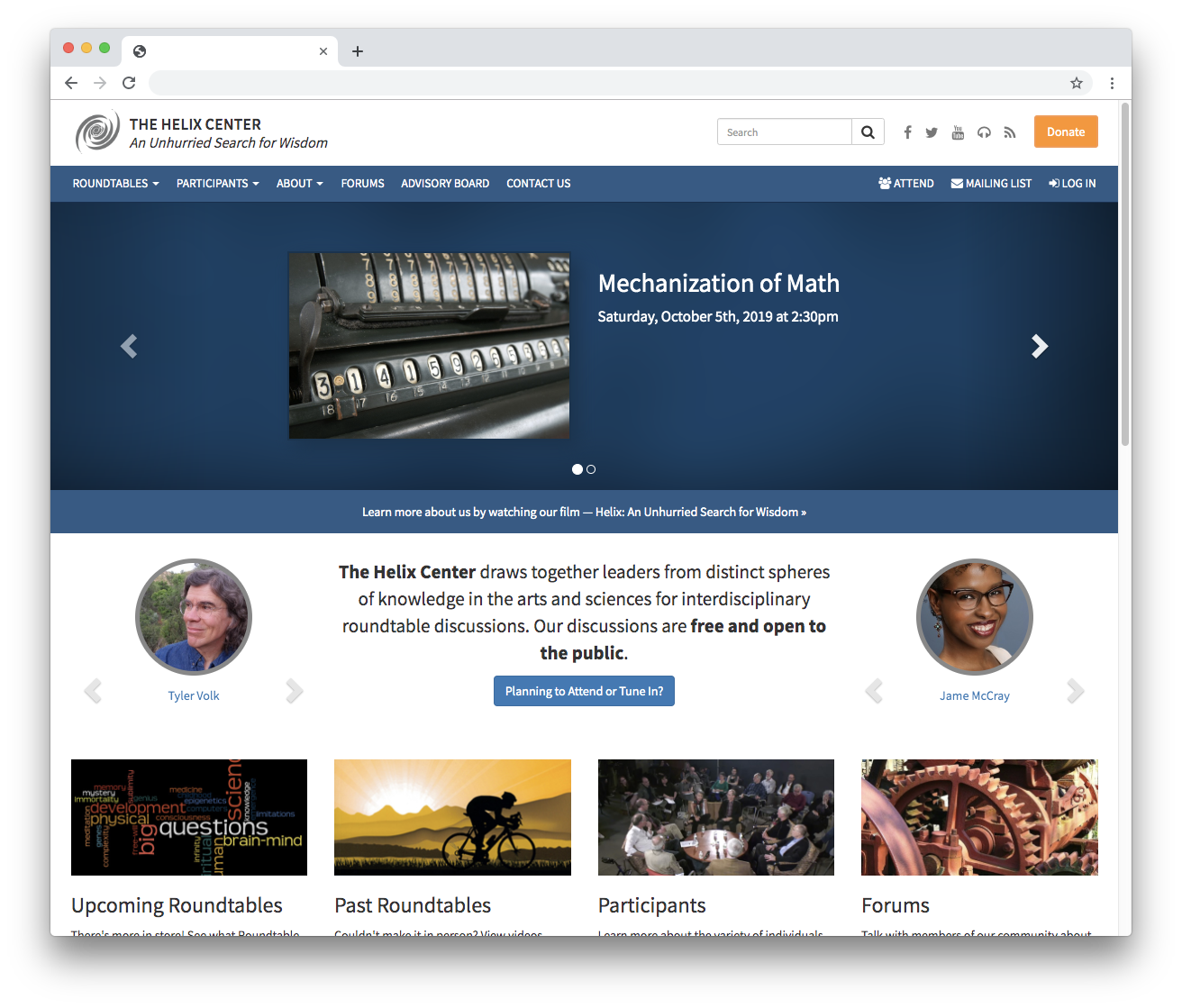Expand the About dropdown menu
Screen dimensions: 1182x1008
pos(299,184)
